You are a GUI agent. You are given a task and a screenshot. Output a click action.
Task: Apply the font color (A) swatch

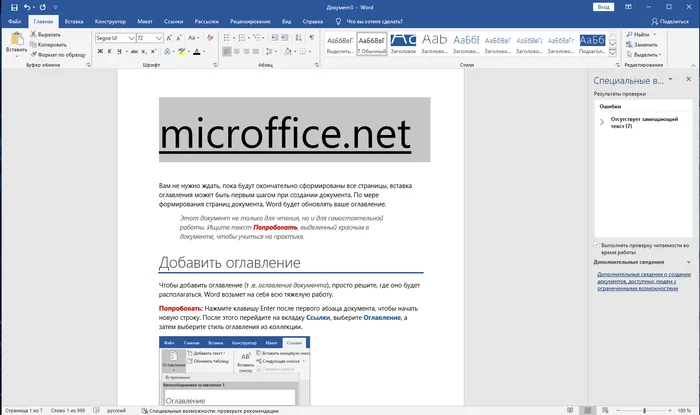(196, 51)
